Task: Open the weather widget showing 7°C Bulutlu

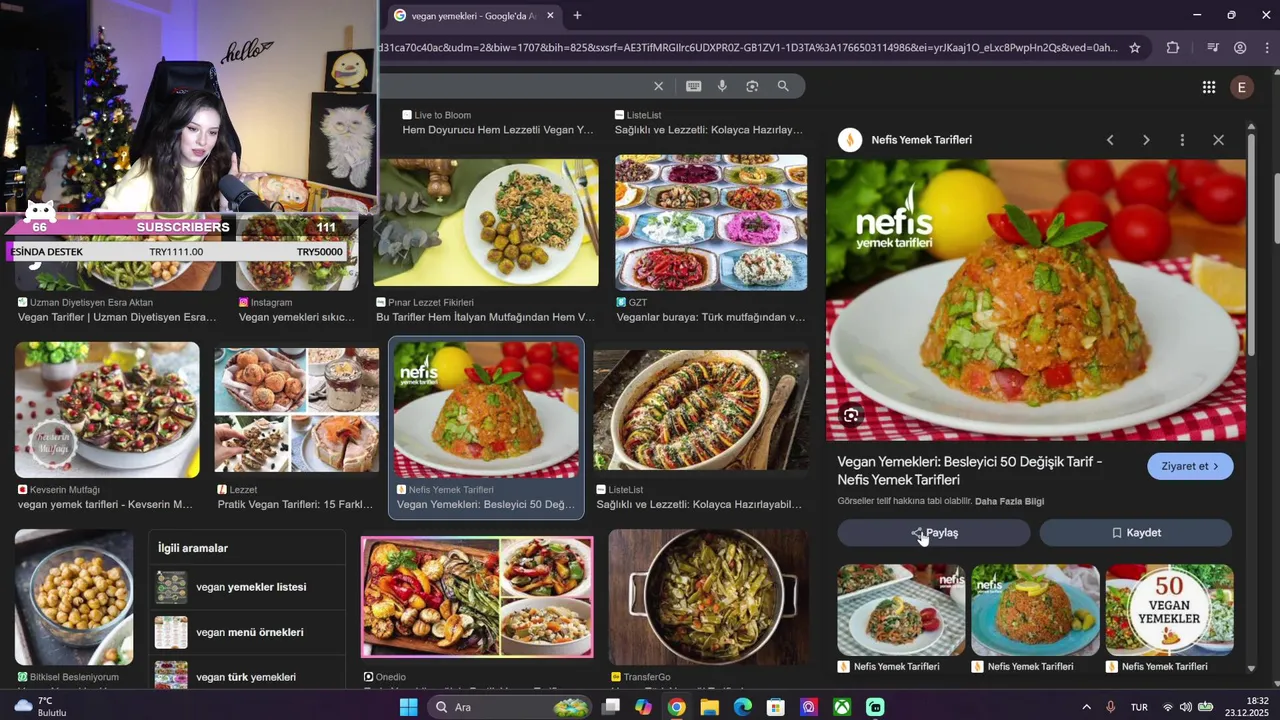Action: (x=40, y=707)
